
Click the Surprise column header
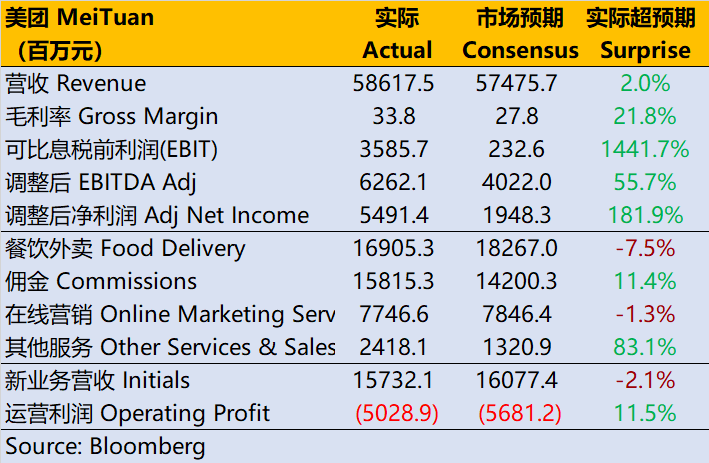click(645, 34)
